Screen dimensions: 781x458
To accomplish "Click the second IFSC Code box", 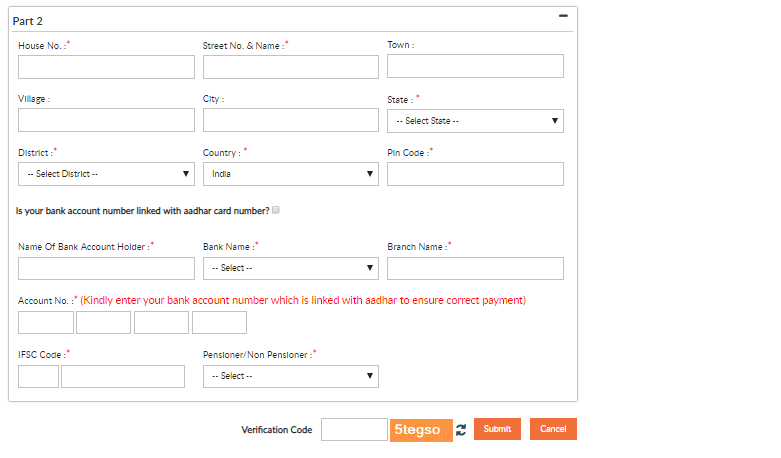I will tap(123, 376).
